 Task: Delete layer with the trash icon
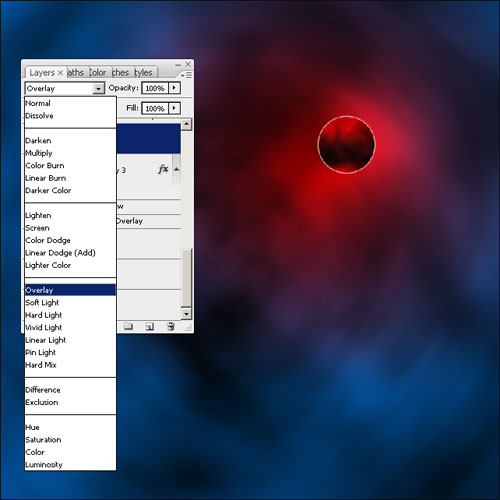[171, 326]
